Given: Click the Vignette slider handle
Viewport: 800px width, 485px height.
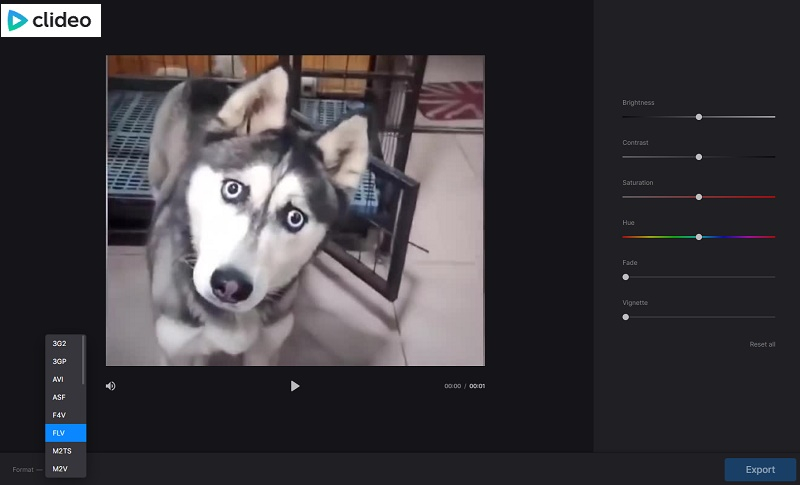Looking at the screenshot, I should pyautogui.click(x=626, y=317).
